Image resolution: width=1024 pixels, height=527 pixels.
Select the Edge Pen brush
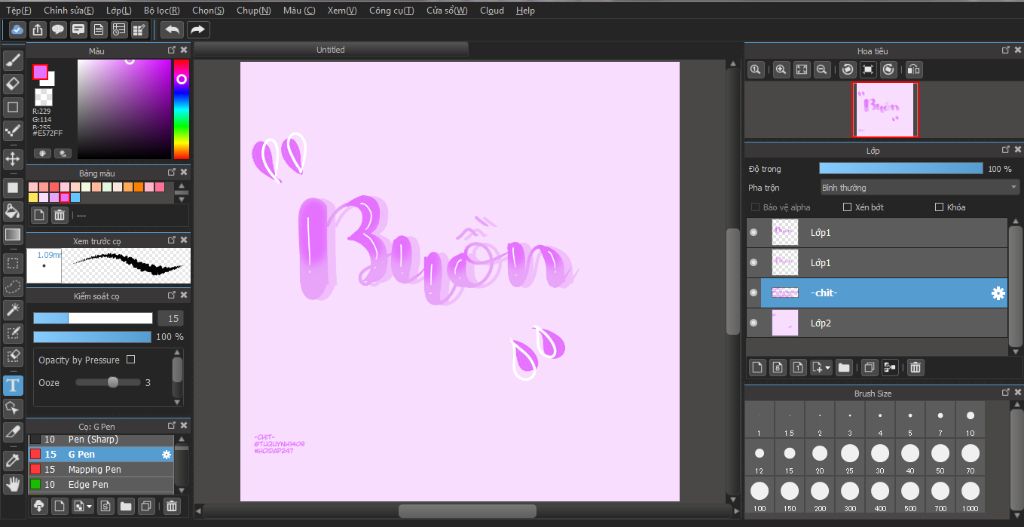(x=101, y=485)
